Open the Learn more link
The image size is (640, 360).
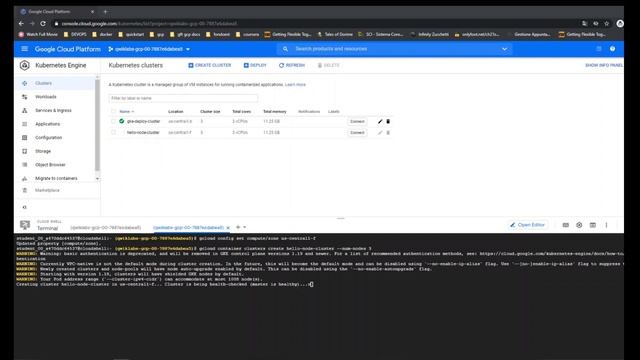pos(295,84)
